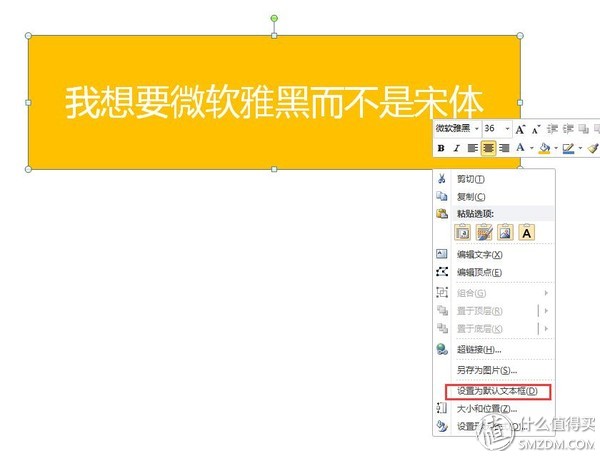600x456 pixels.
Task: Click the Size and Position icon
Action: 442,408
